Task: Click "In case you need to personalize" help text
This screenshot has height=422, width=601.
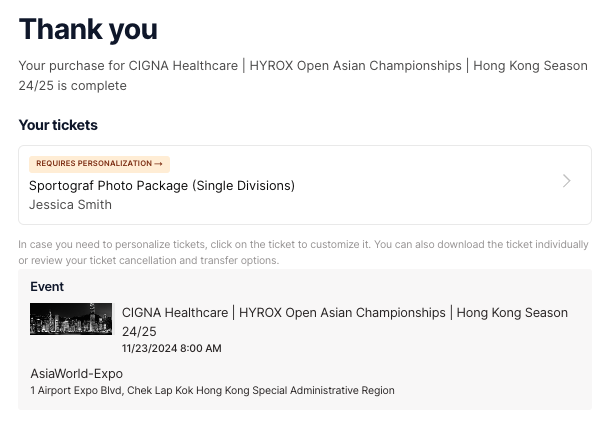Action: [x=100, y=245]
